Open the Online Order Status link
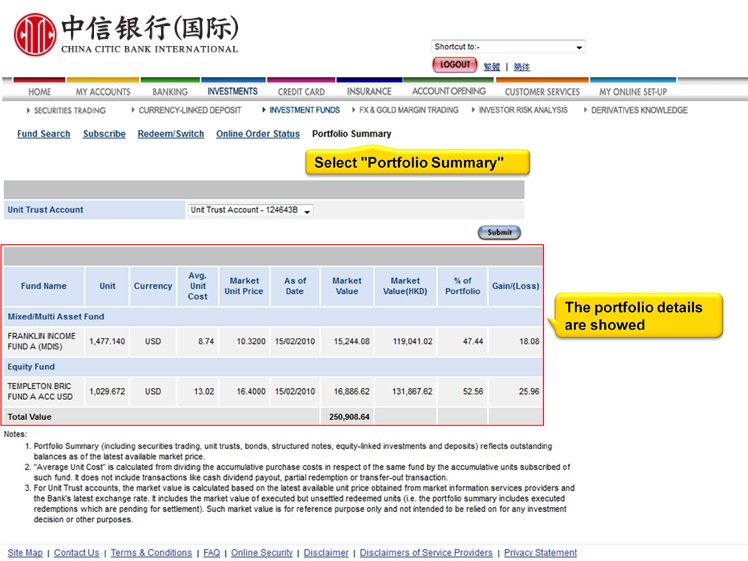 coord(258,134)
